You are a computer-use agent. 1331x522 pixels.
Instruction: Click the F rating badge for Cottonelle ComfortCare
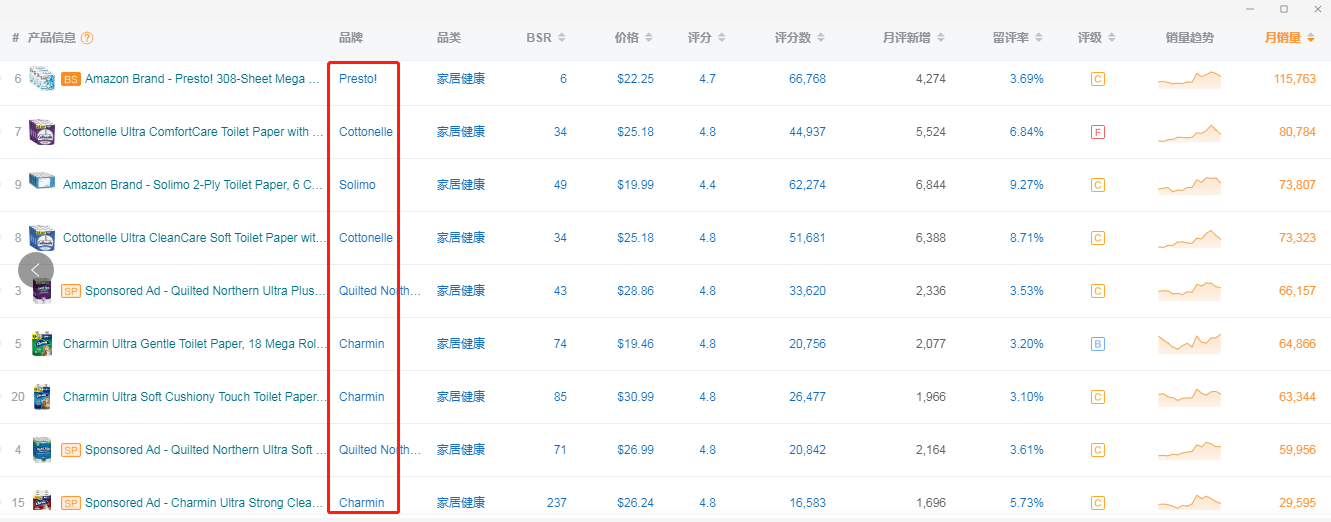[x=1097, y=132]
